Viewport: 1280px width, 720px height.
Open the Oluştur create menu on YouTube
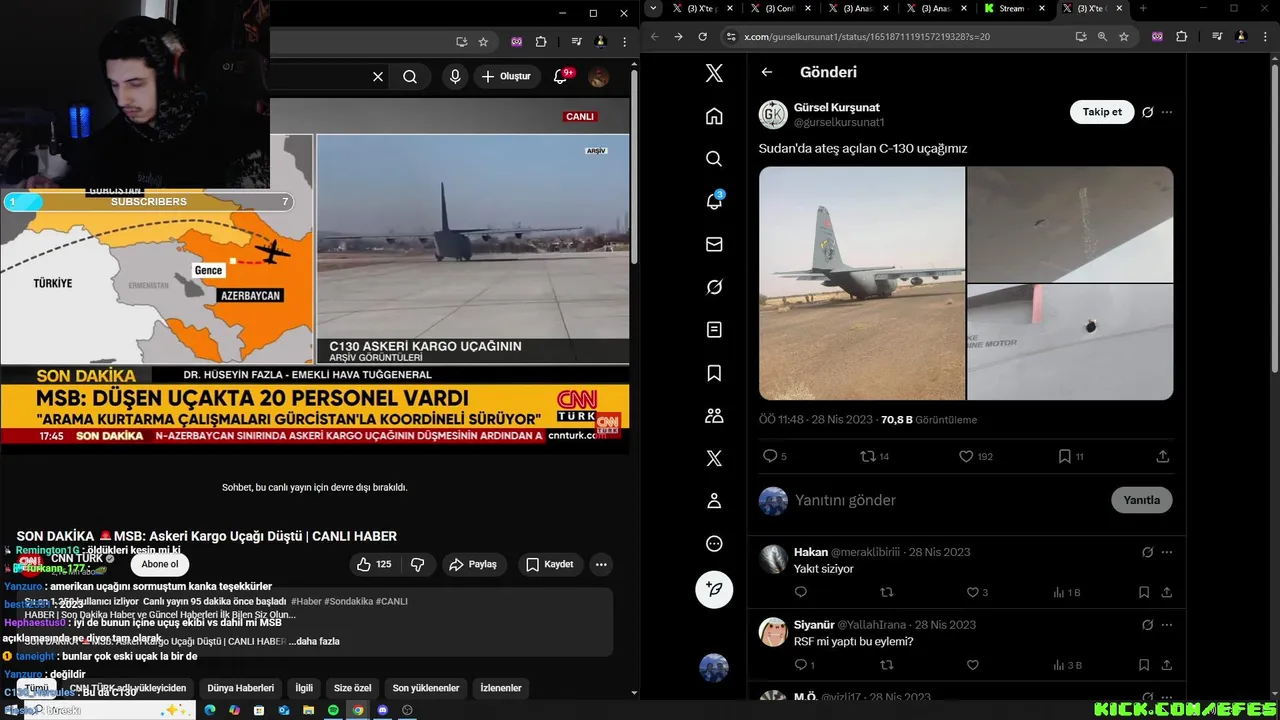[x=505, y=76]
